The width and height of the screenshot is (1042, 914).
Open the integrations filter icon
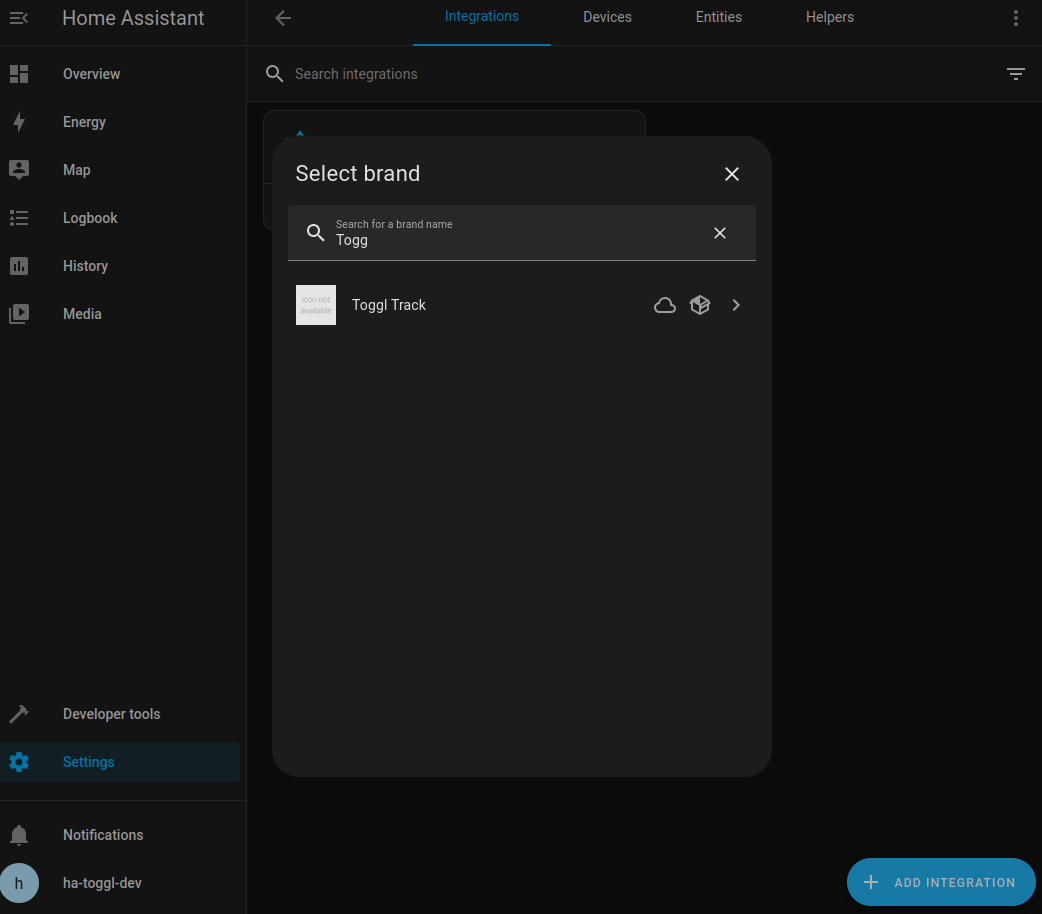point(1015,74)
